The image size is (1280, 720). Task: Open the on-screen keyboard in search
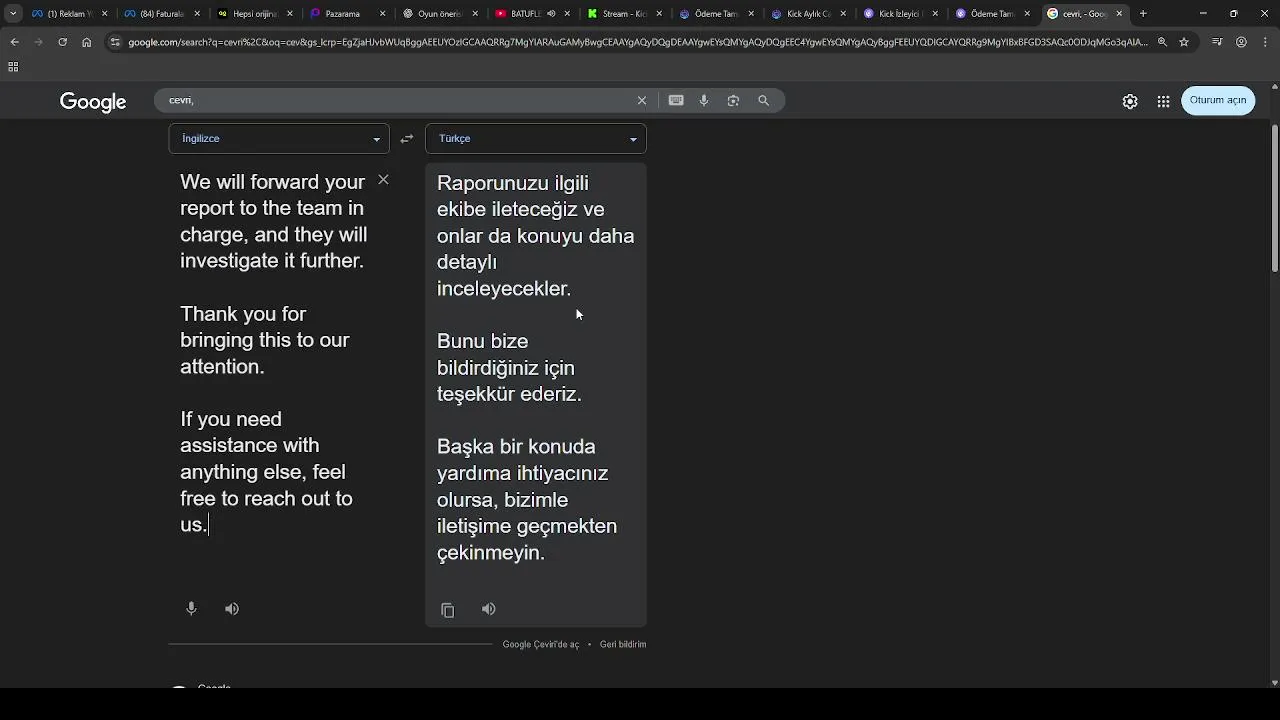pos(676,100)
